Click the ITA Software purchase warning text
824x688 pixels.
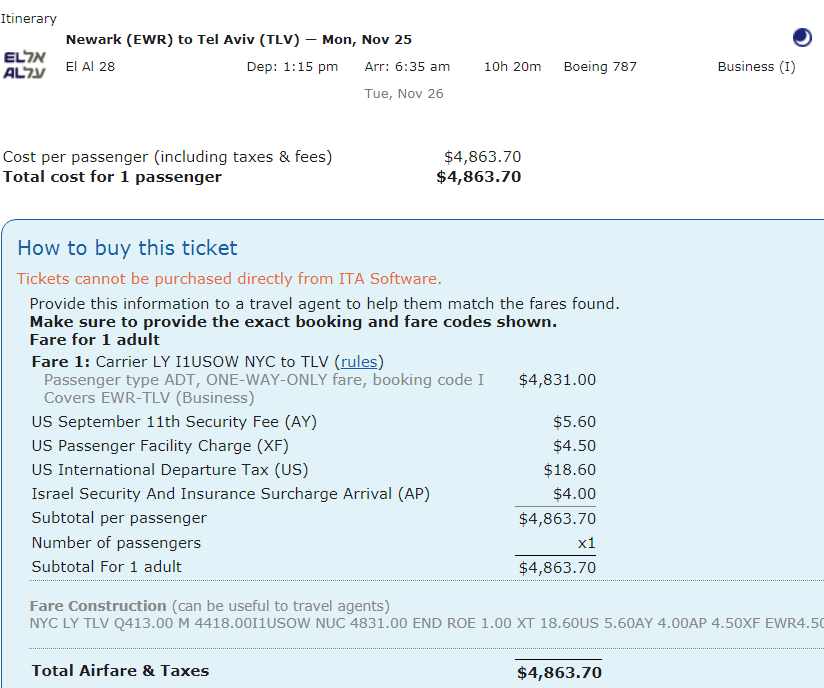click(x=229, y=279)
